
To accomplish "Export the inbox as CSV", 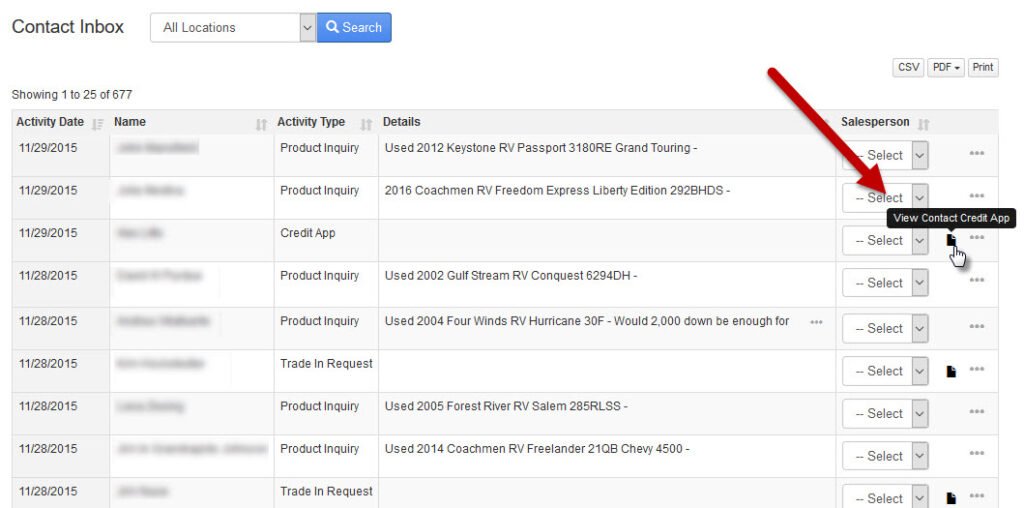I will click(908, 67).
